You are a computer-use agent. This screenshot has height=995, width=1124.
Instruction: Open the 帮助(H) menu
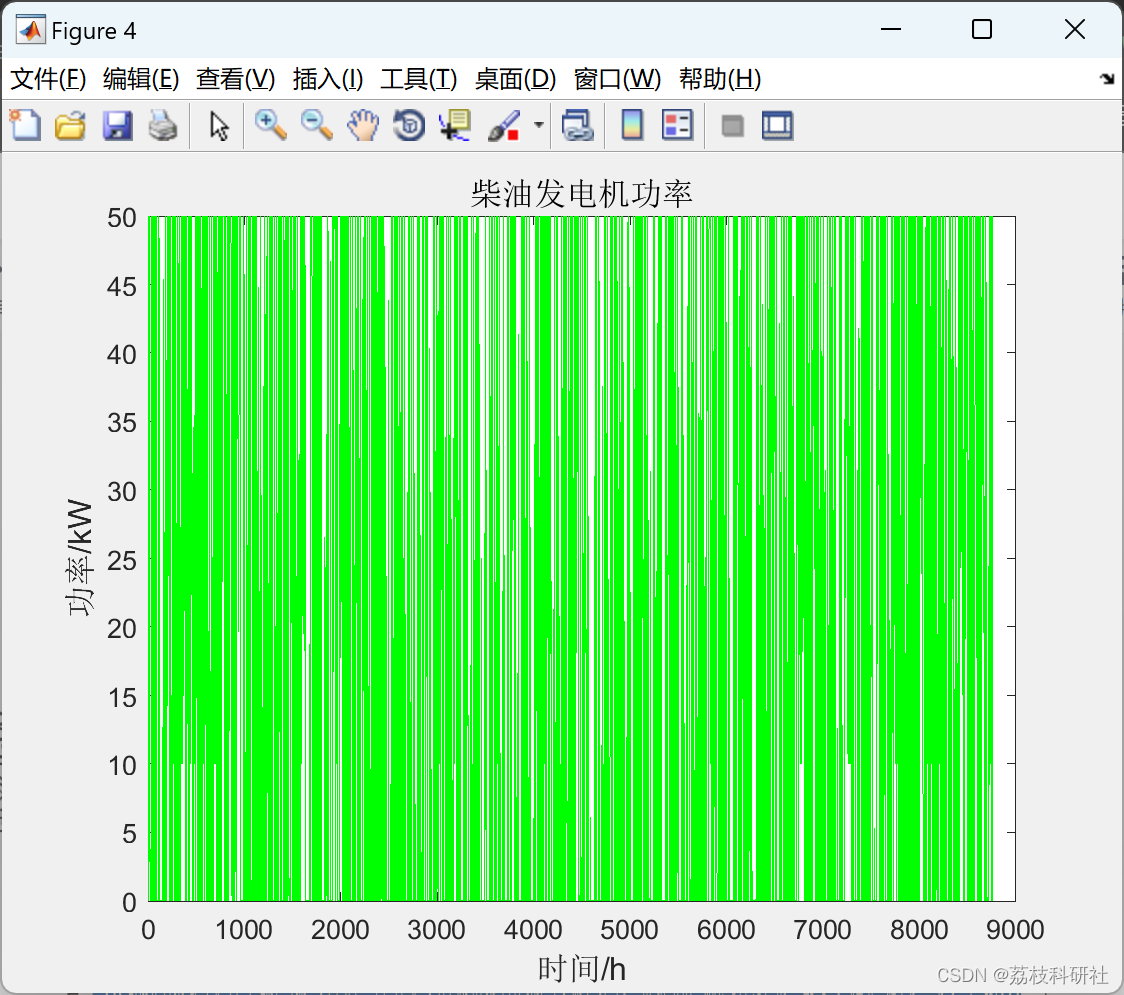tap(720, 79)
